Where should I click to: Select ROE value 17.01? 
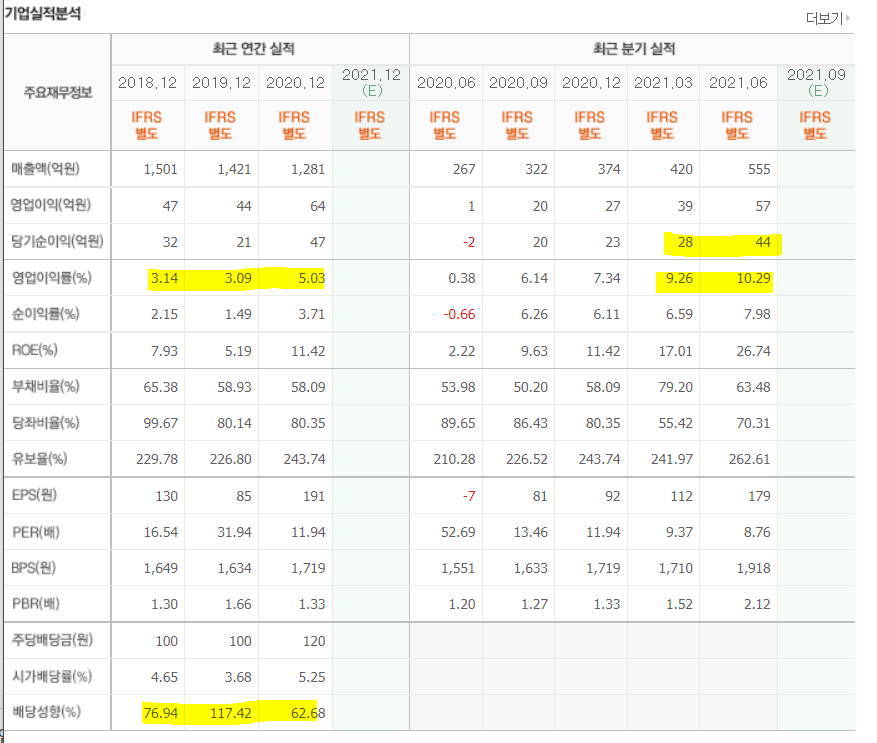pos(676,351)
